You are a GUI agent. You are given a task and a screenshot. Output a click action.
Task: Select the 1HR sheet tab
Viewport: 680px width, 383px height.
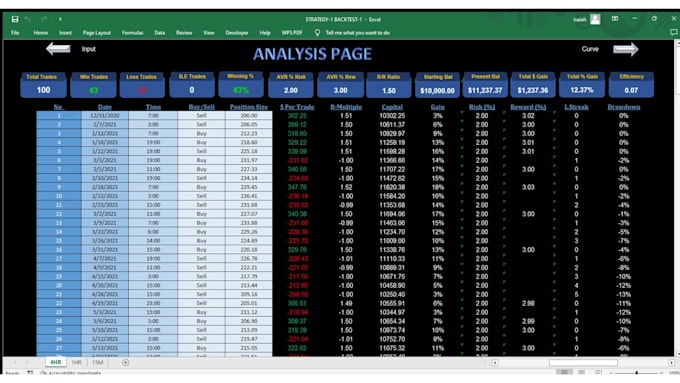[x=76, y=362]
